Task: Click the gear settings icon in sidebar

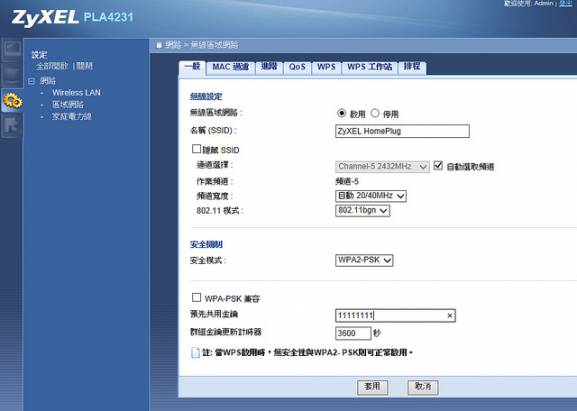Action: click(12, 100)
